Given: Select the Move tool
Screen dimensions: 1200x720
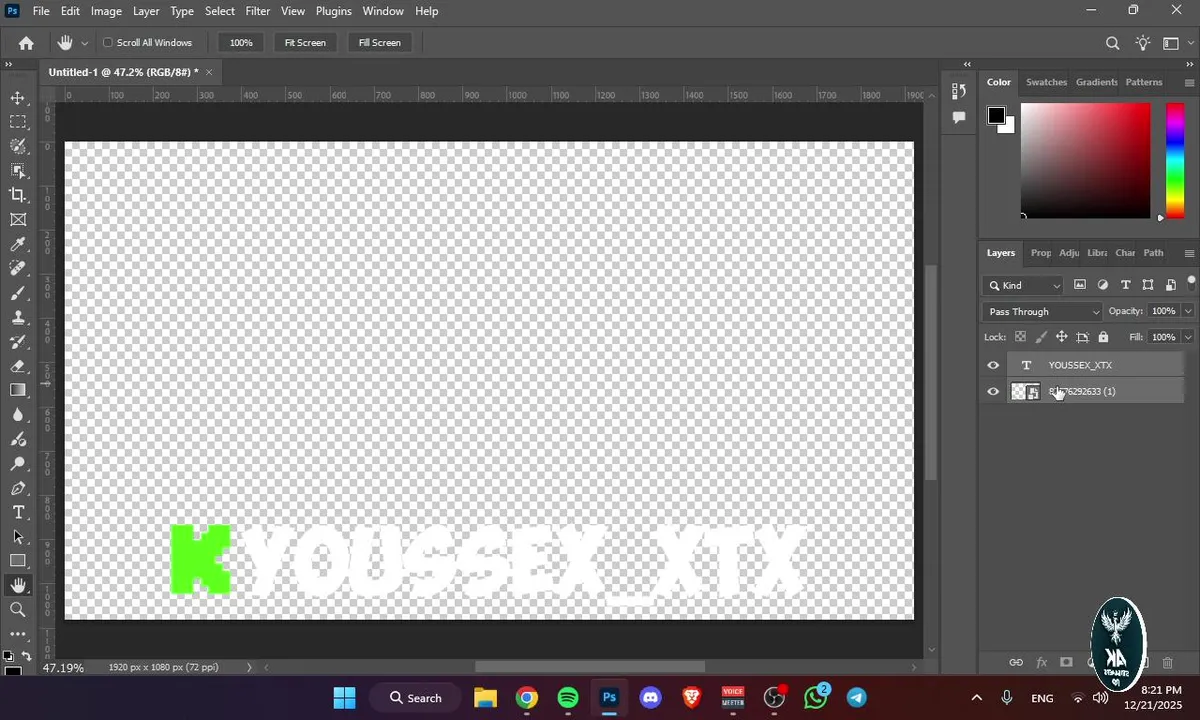Looking at the screenshot, I should click(x=18, y=98).
